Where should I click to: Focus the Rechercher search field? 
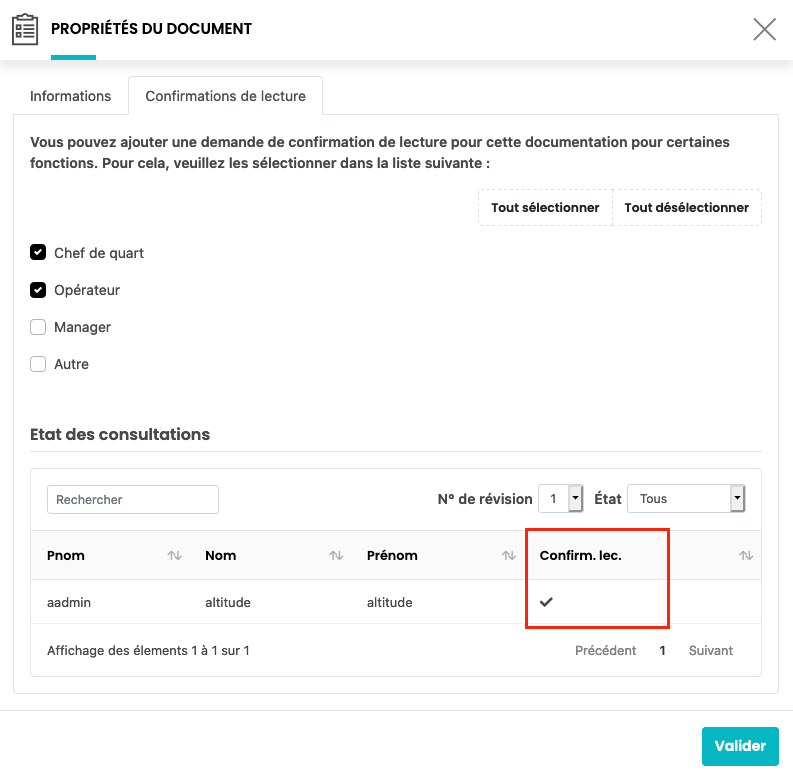pyautogui.click(x=132, y=499)
